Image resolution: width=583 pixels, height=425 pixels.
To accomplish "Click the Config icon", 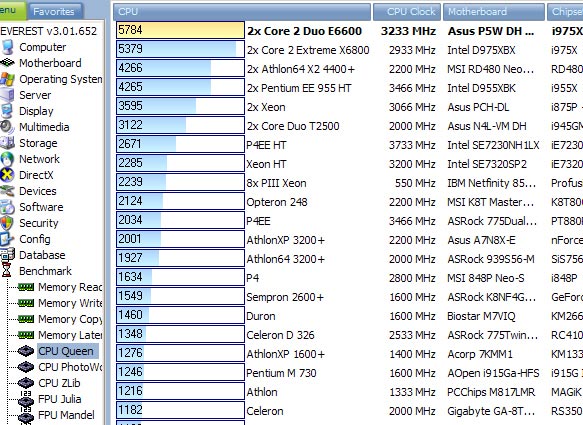I will [x=7, y=239].
